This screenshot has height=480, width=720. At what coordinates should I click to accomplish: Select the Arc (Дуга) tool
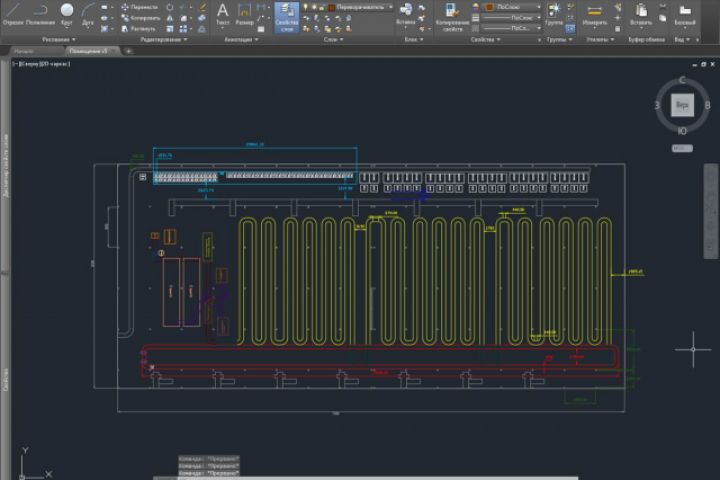click(89, 13)
